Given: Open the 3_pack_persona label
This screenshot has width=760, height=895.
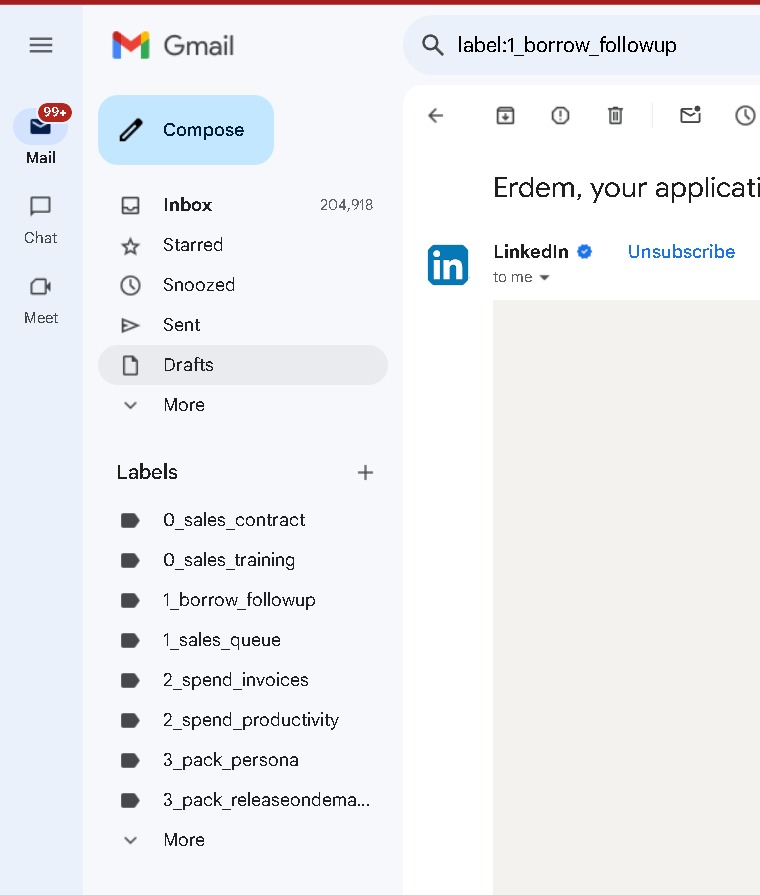Looking at the screenshot, I should (x=243, y=760).
